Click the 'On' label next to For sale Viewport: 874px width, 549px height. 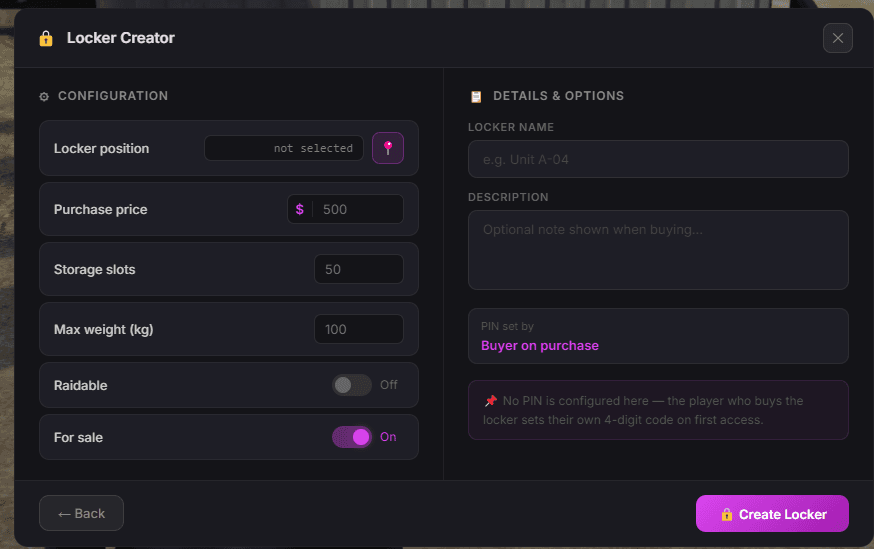pyautogui.click(x=388, y=437)
